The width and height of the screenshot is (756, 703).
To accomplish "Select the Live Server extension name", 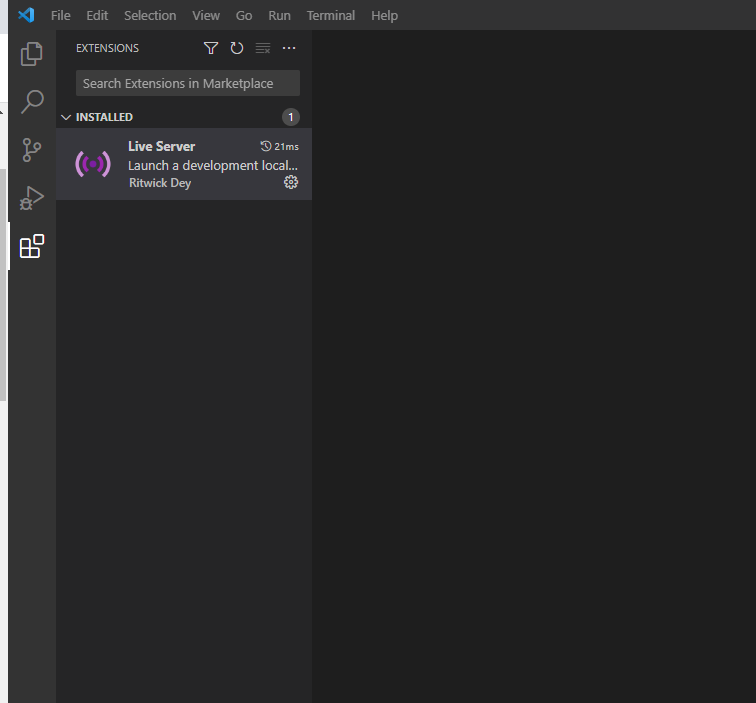I will [x=162, y=146].
